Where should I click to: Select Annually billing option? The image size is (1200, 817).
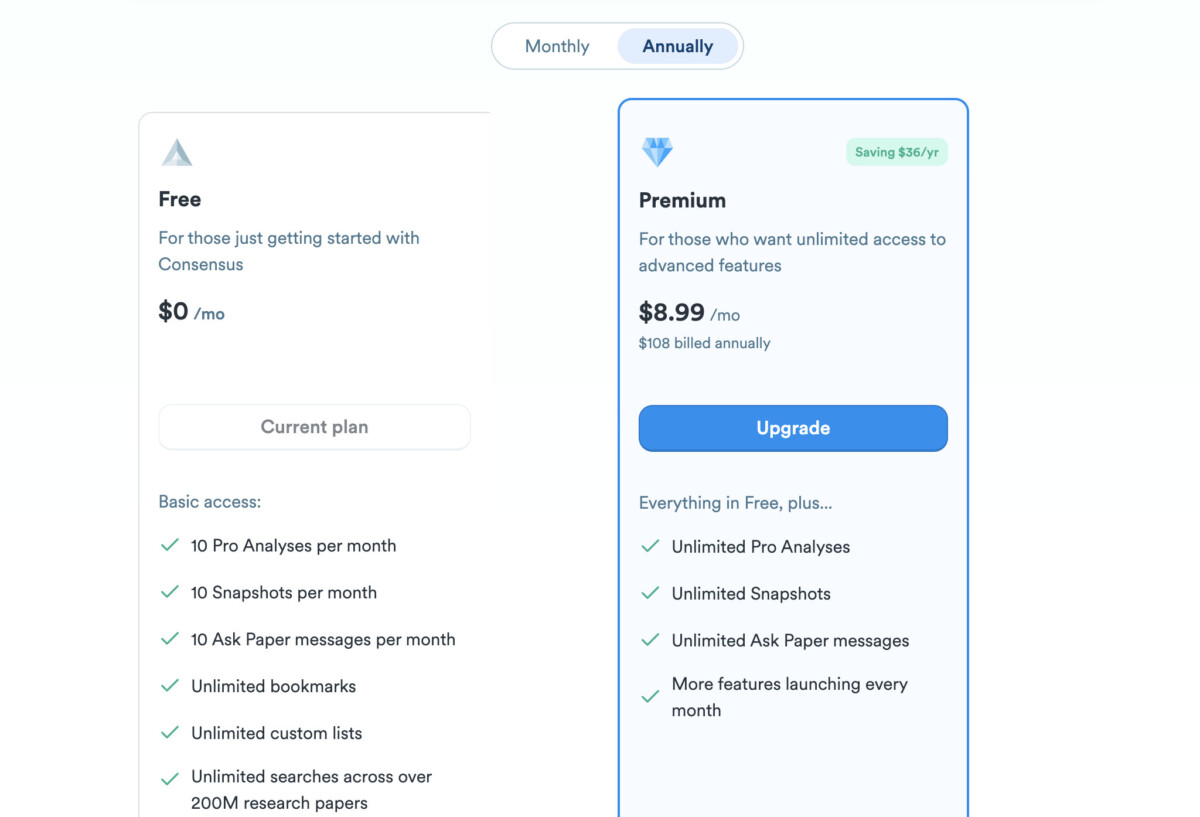(678, 46)
